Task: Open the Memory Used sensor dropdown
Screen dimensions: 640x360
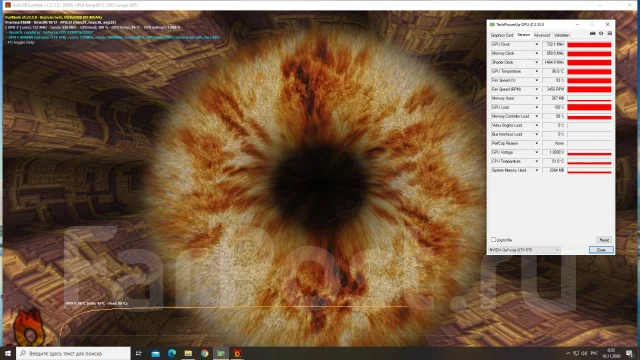Action: pyautogui.click(x=536, y=98)
